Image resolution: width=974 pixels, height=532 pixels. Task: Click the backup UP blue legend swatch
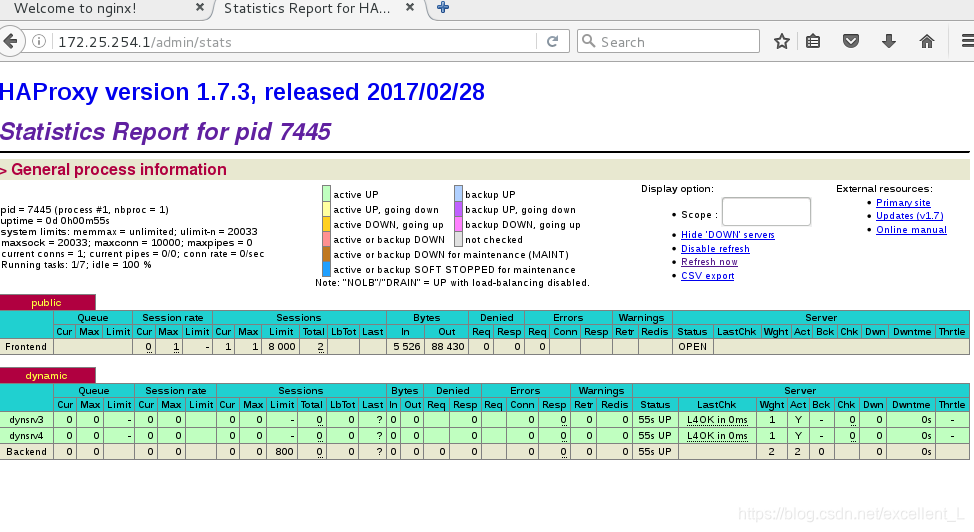coord(458,194)
